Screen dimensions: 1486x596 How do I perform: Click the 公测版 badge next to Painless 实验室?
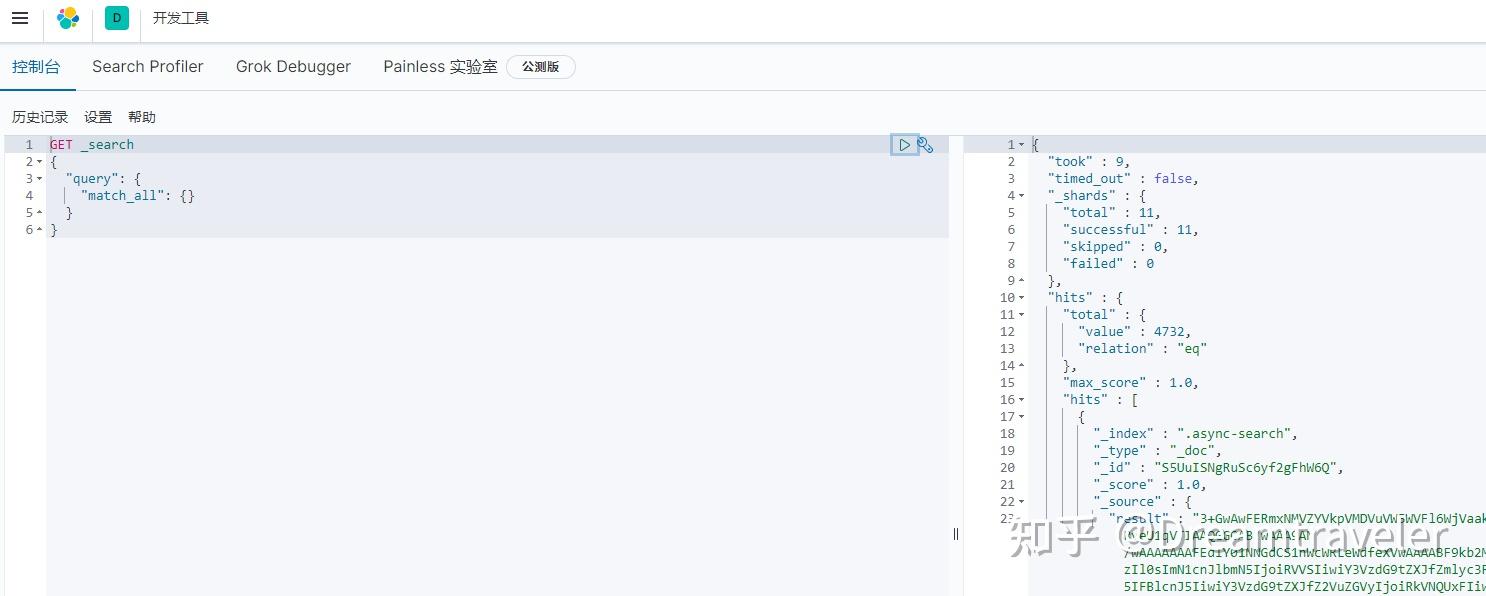[540, 66]
